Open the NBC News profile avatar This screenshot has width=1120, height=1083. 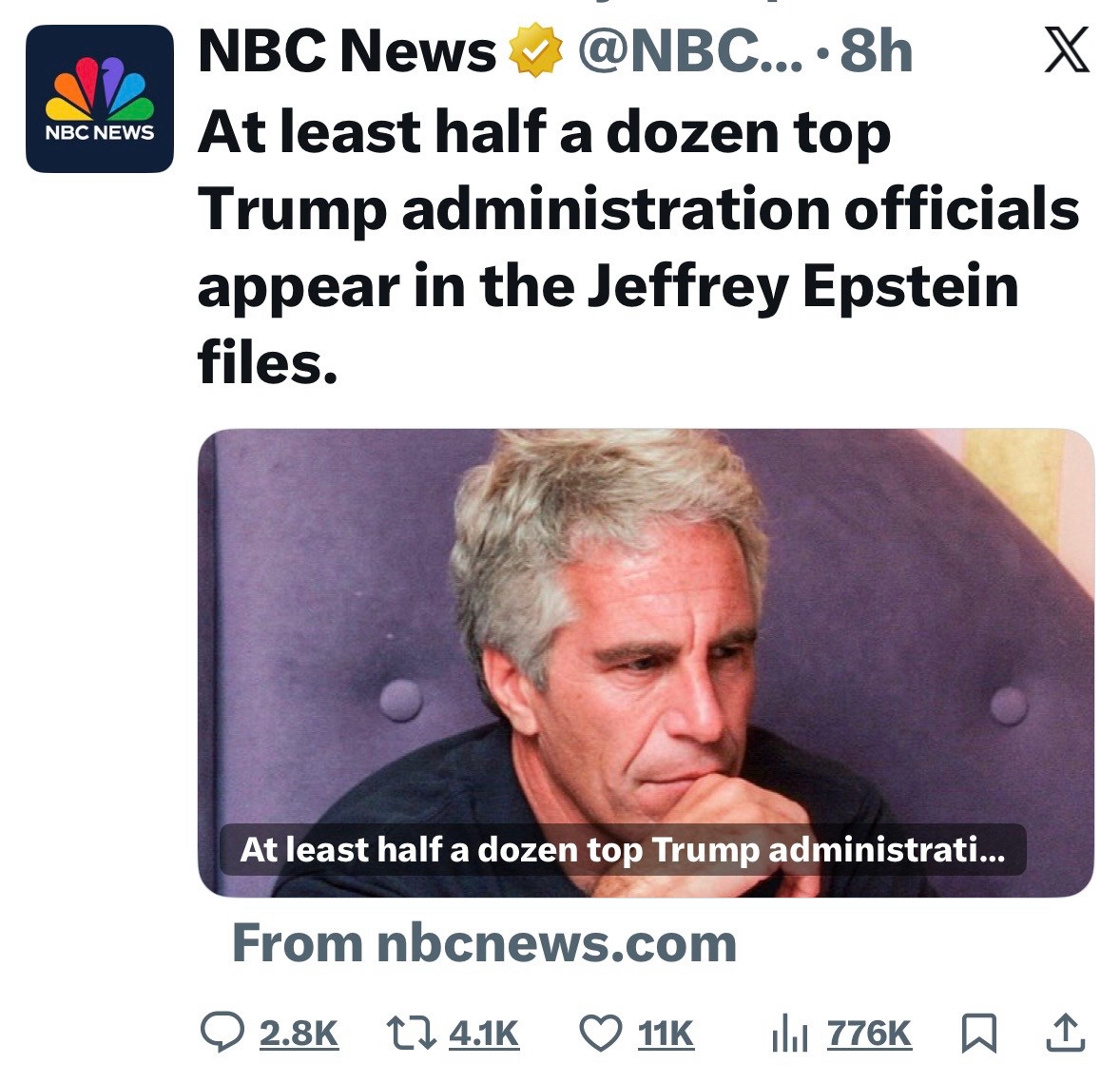(x=100, y=99)
